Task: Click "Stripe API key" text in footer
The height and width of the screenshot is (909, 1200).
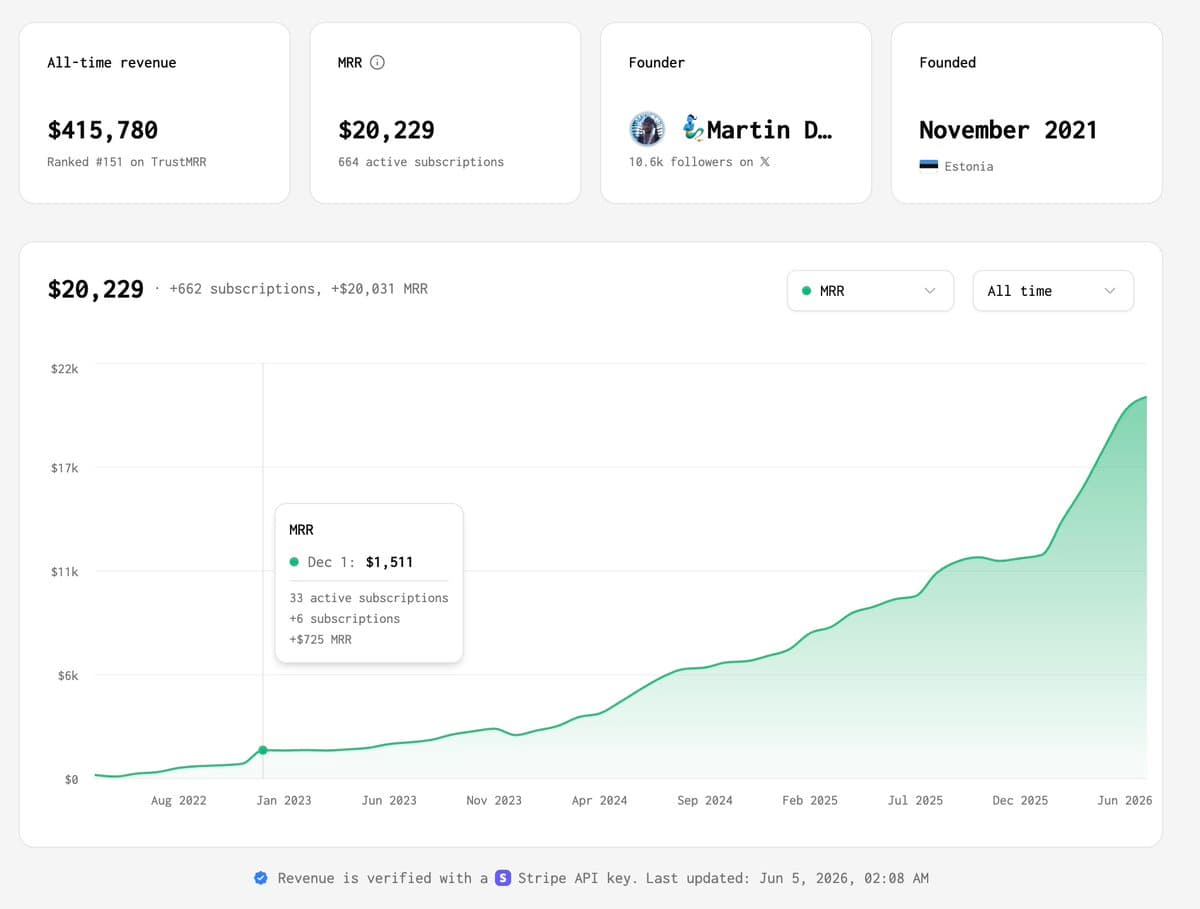Action: click(576, 878)
